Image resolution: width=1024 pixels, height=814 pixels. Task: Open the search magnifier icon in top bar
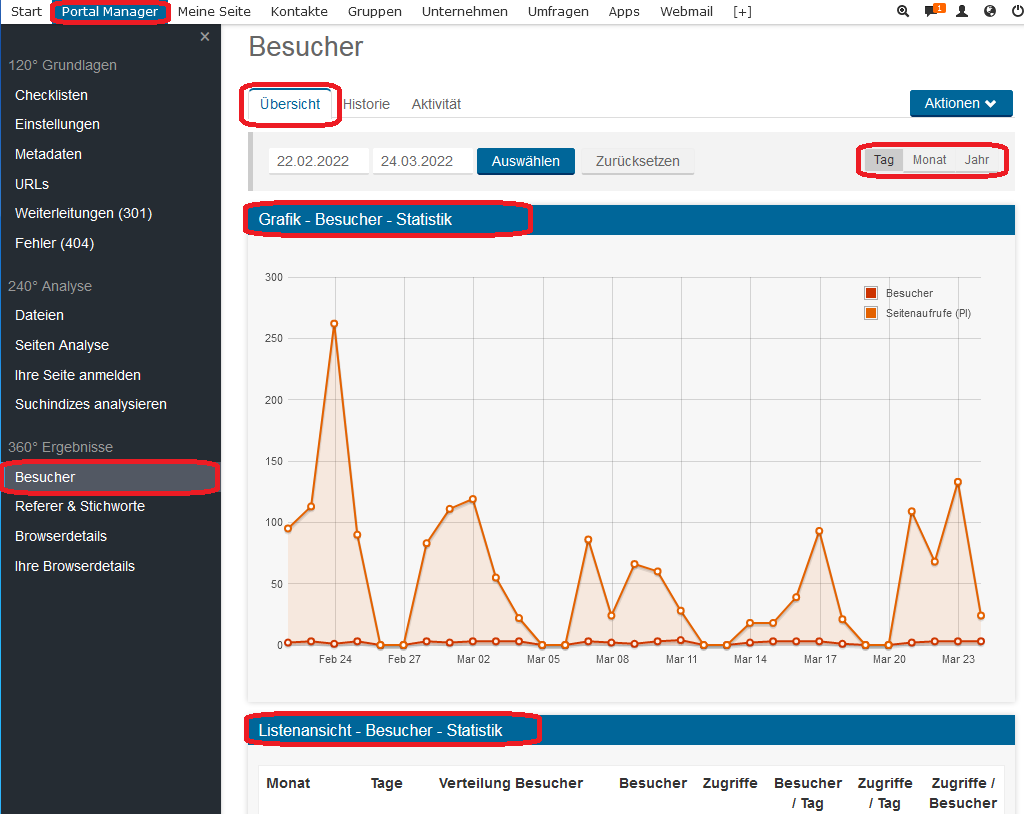click(903, 11)
